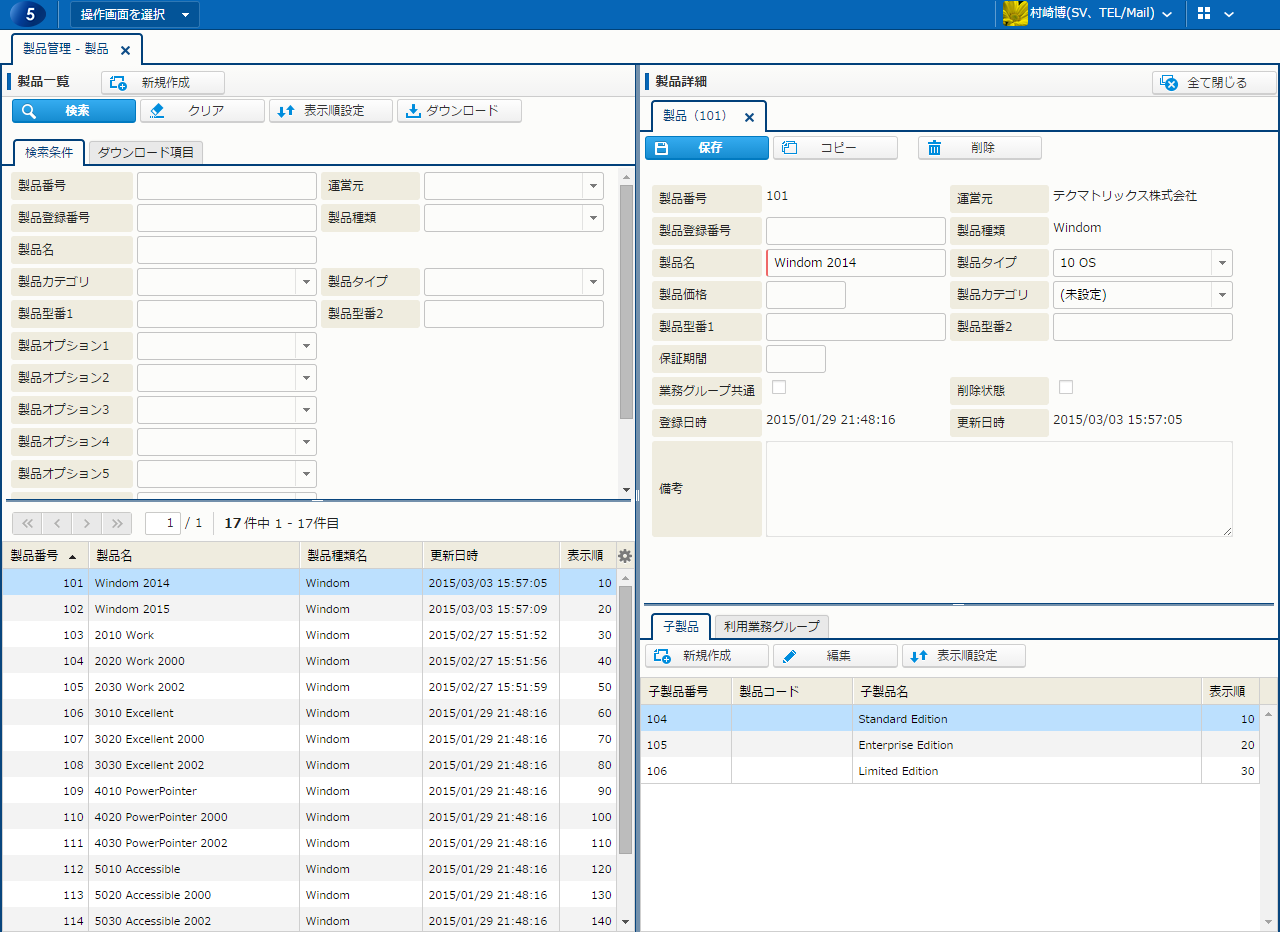This screenshot has height=932, width=1280.
Task: Switch to the ダウンロード項目 tab
Action: [146, 152]
